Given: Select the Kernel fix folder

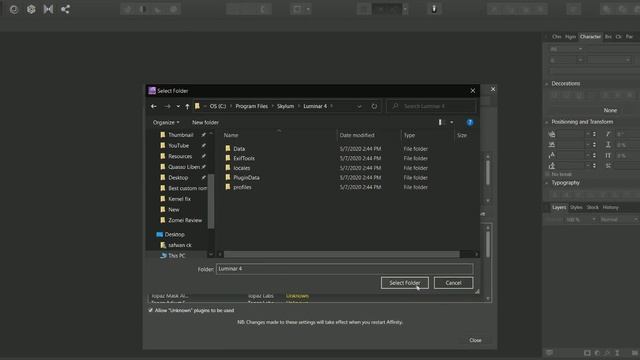Looking at the screenshot, I should [179, 199].
